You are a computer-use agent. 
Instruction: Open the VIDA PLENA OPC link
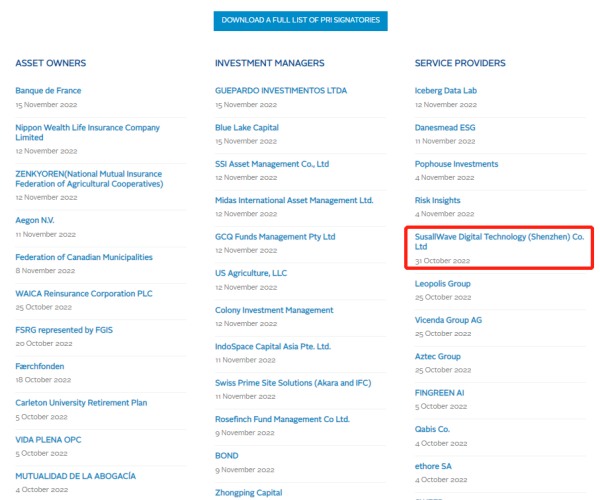pyautogui.click(x=48, y=440)
